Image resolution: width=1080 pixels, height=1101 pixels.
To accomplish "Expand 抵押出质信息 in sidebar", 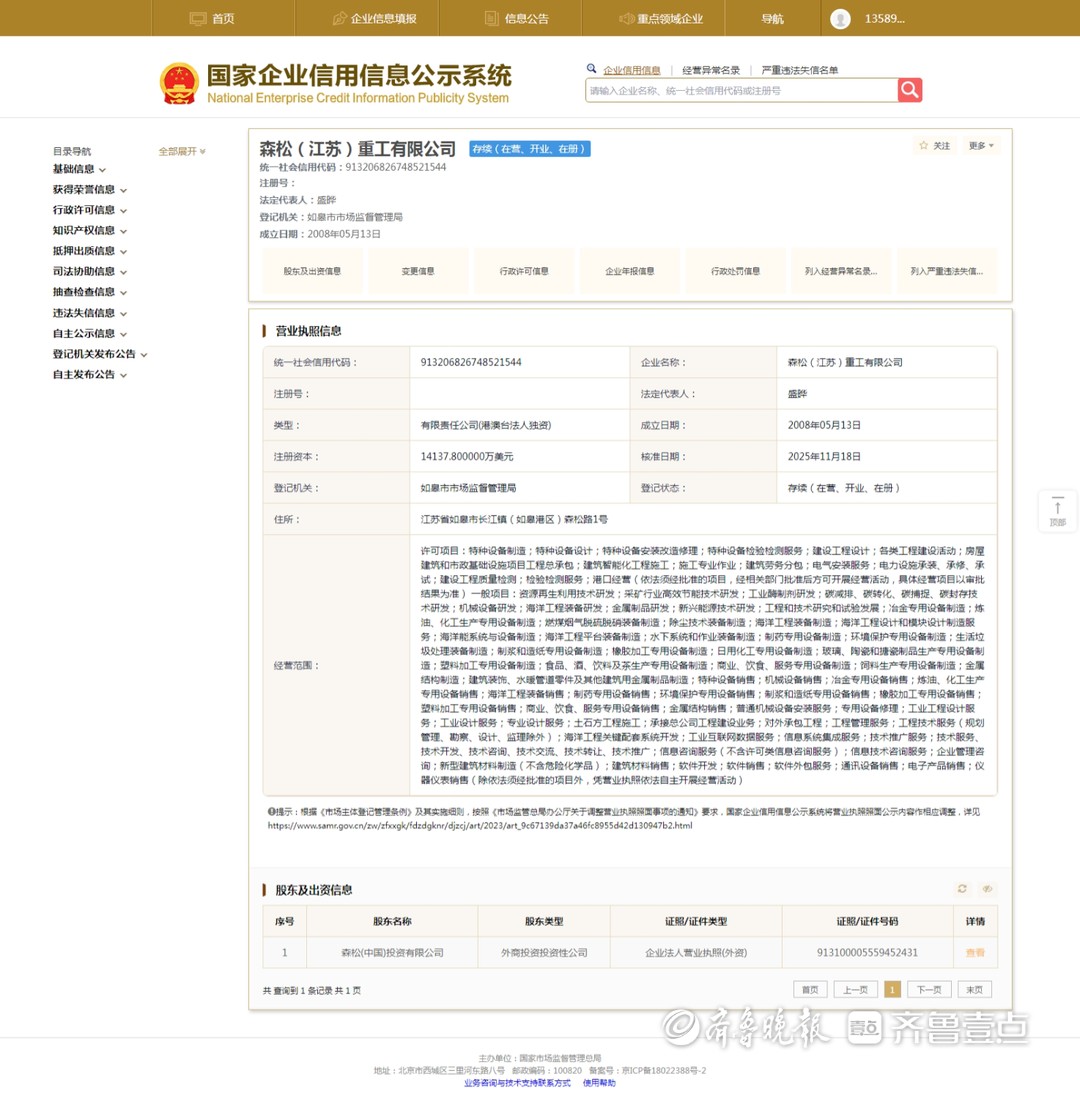I will (90, 251).
